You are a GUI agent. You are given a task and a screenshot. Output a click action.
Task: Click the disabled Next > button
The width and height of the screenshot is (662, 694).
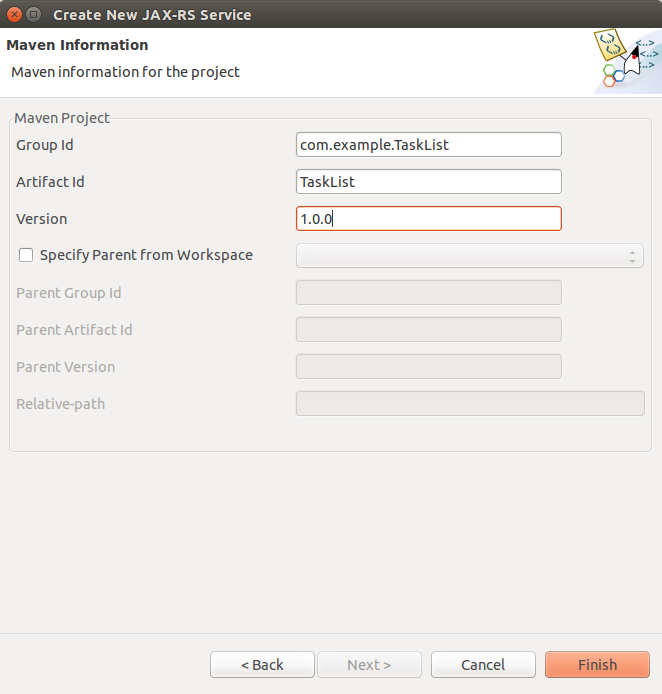pyautogui.click(x=369, y=664)
